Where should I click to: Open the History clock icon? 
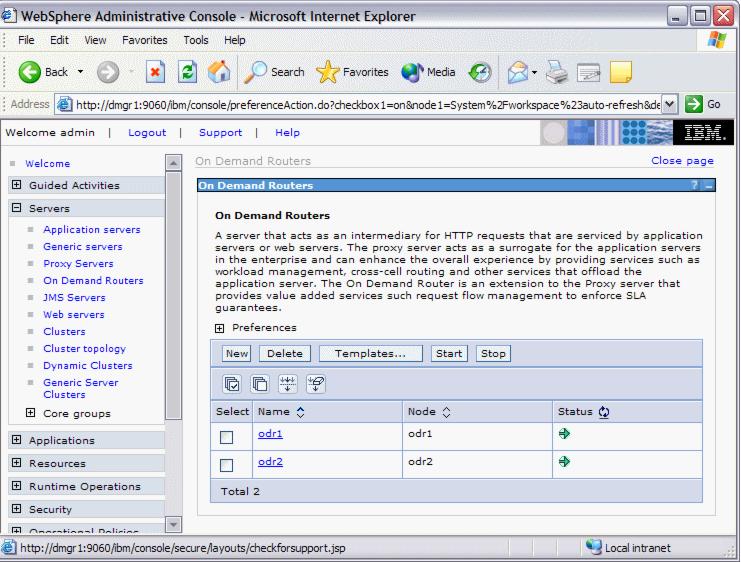[480, 72]
